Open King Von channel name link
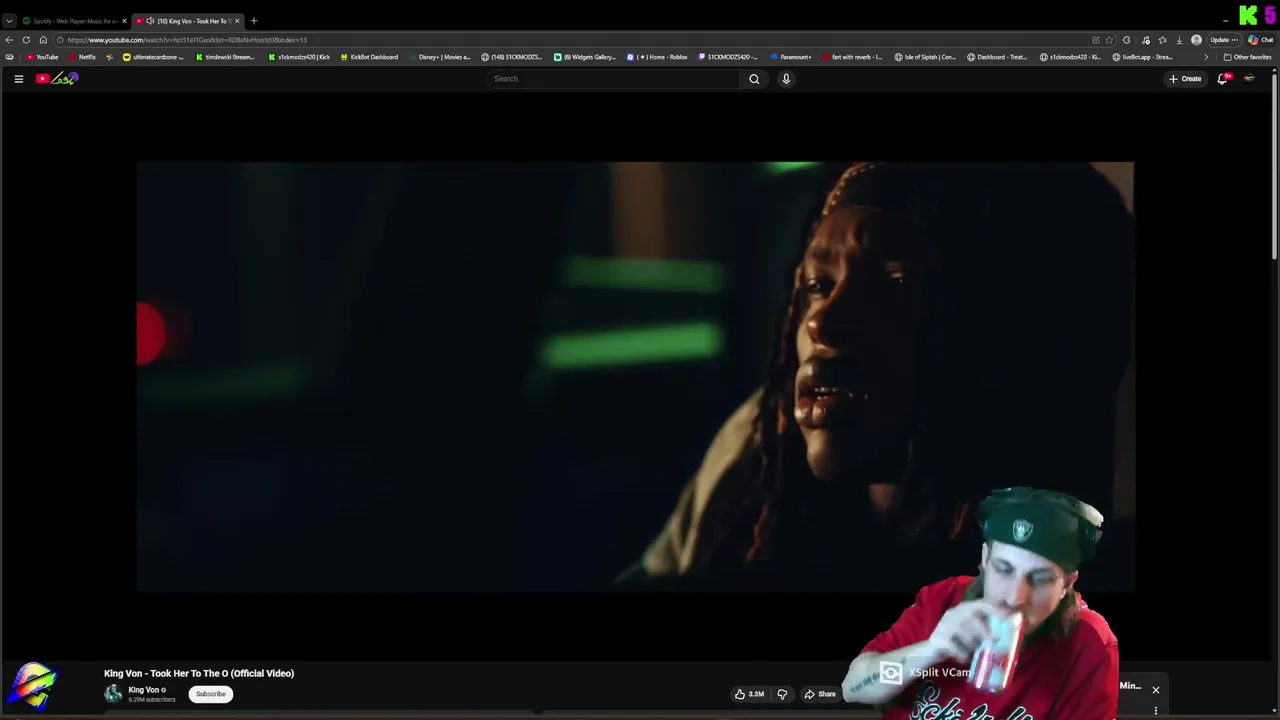This screenshot has width=1280, height=720. (143, 690)
